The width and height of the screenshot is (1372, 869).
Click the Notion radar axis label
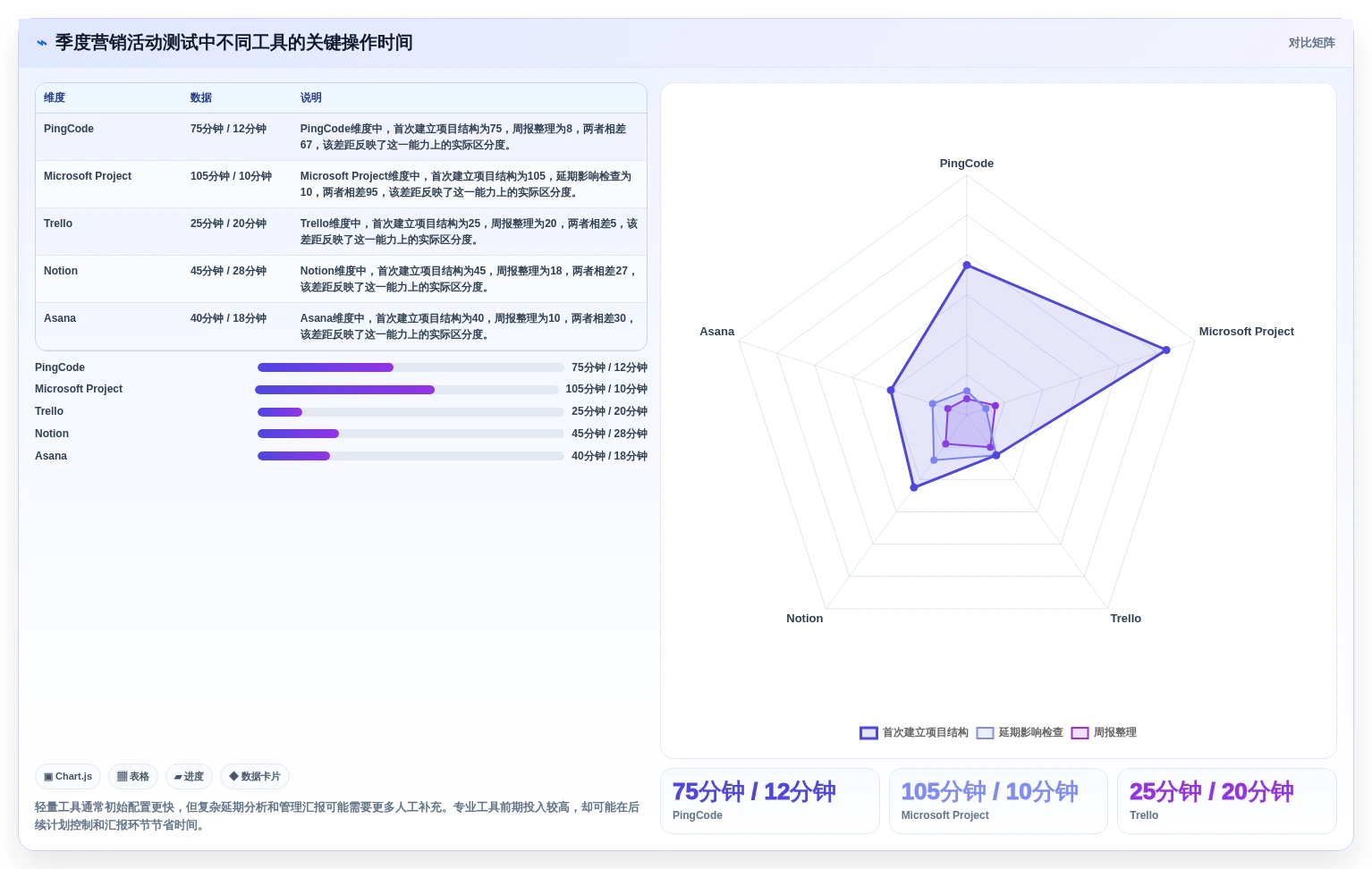click(x=805, y=619)
